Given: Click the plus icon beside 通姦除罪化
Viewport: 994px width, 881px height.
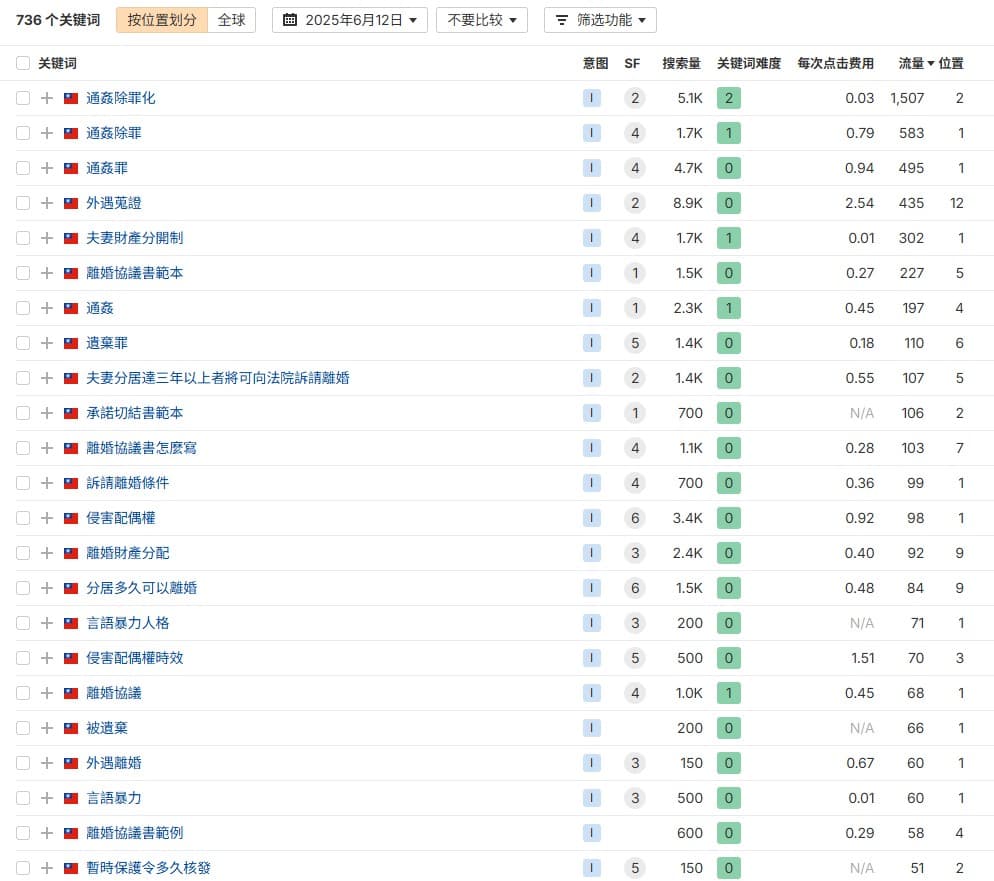Looking at the screenshot, I should pyautogui.click(x=46, y=98).
